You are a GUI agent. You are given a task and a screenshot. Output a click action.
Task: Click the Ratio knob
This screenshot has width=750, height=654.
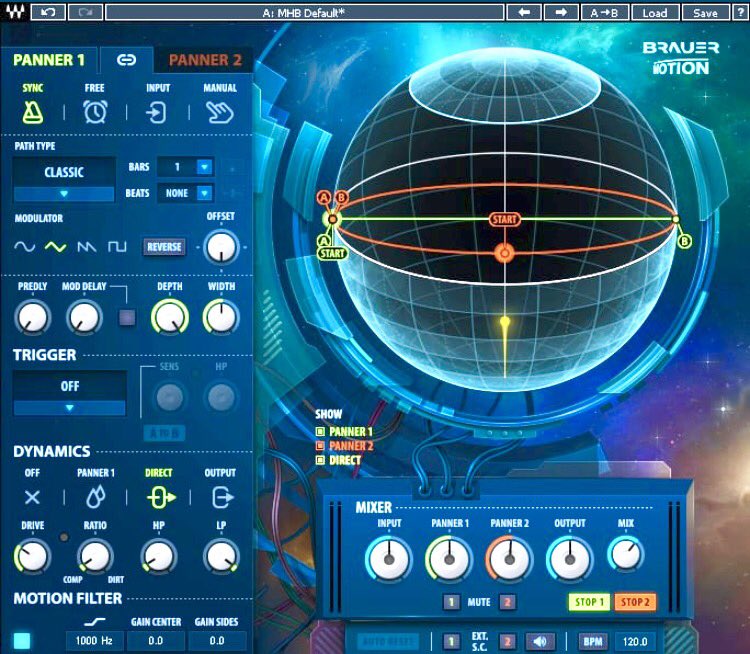(x=95, y=556)
